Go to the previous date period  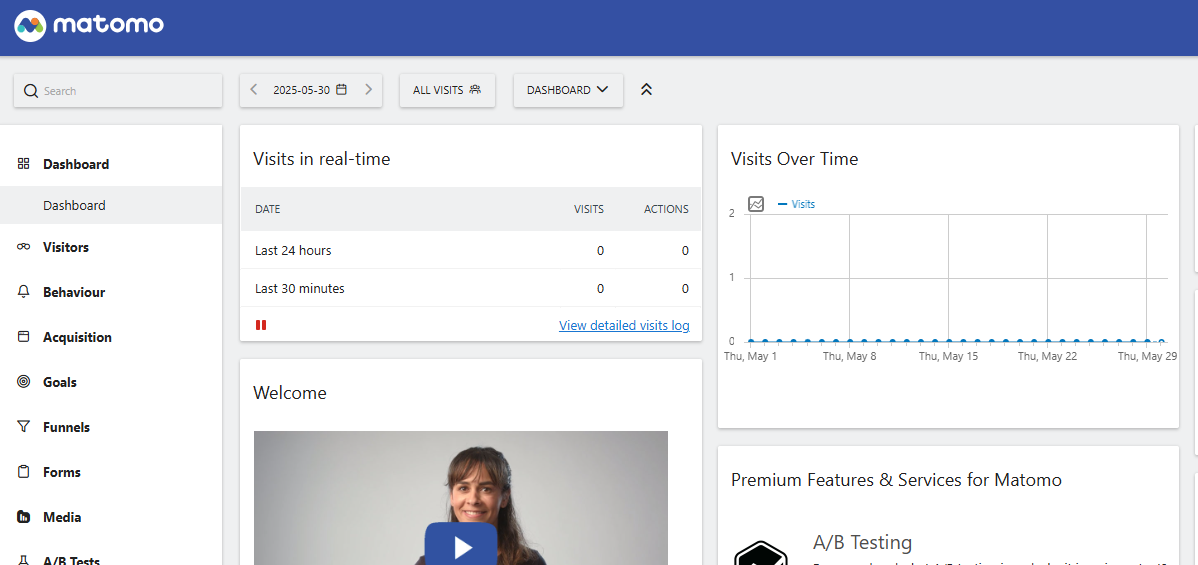coord(254,90)
